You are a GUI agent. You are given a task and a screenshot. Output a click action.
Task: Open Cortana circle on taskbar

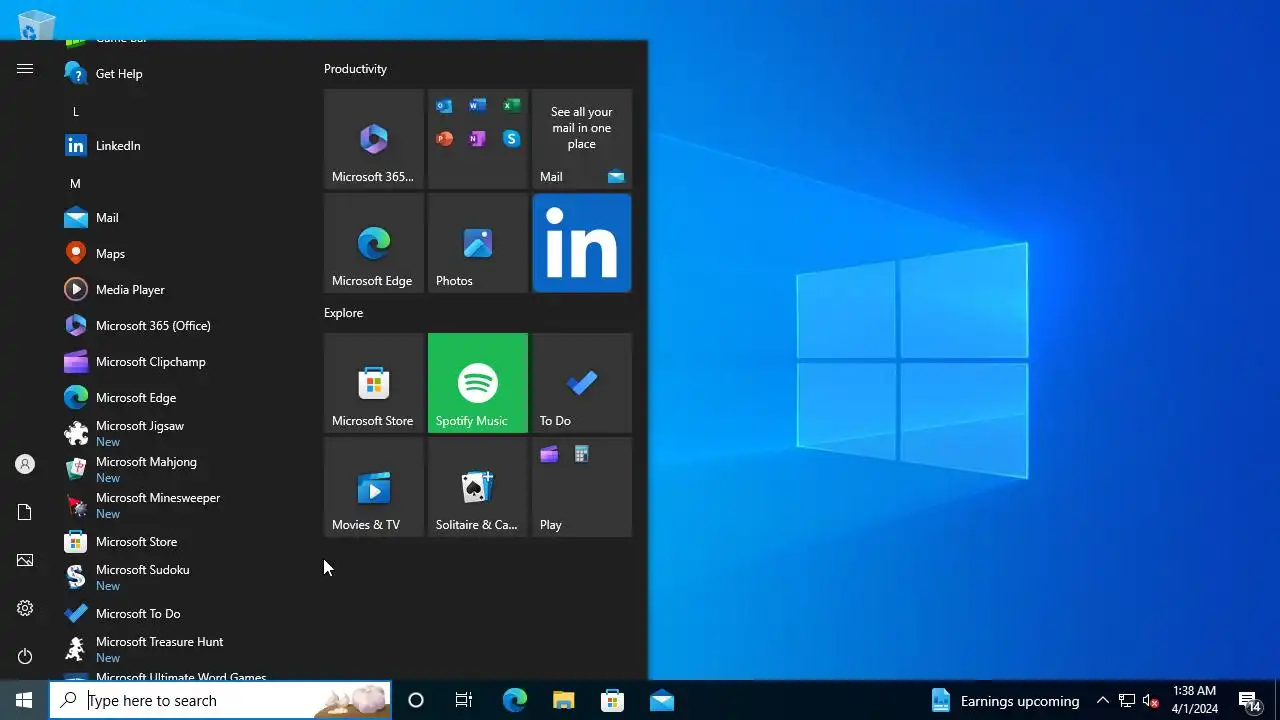click(416, 700)
